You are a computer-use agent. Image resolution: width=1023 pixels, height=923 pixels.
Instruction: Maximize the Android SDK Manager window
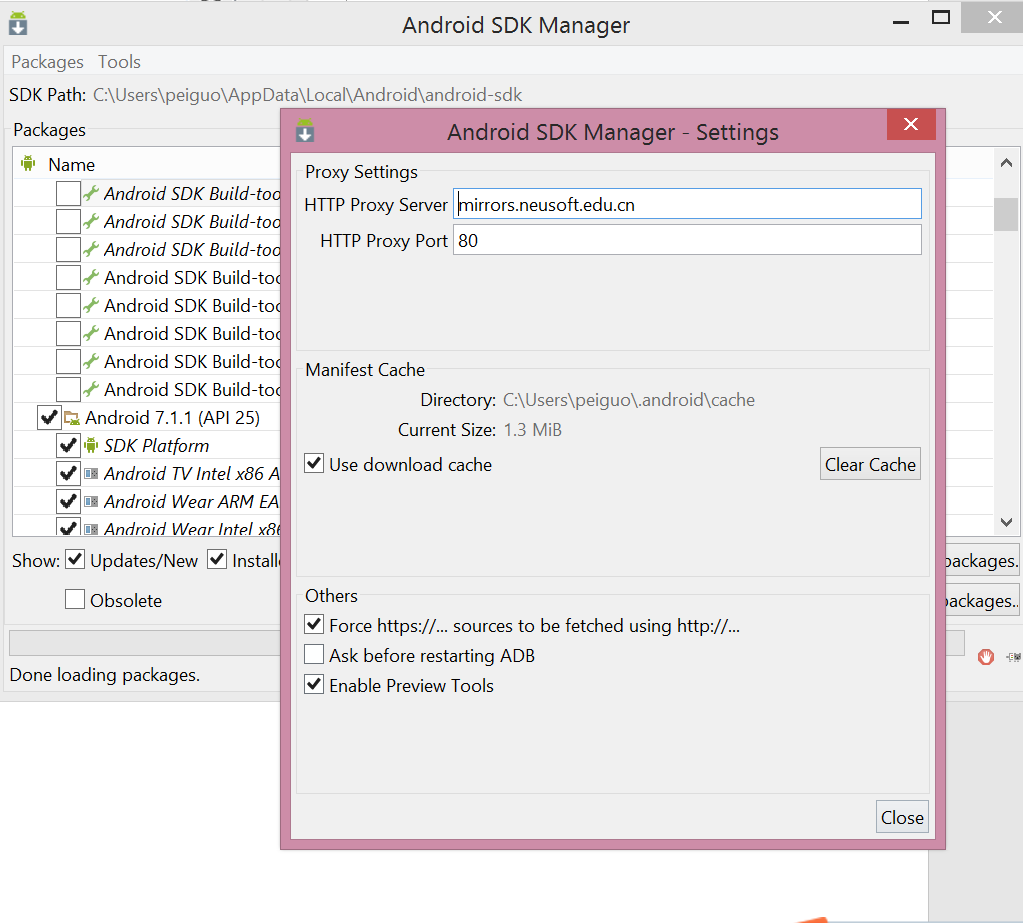click(x=941, y=18)
